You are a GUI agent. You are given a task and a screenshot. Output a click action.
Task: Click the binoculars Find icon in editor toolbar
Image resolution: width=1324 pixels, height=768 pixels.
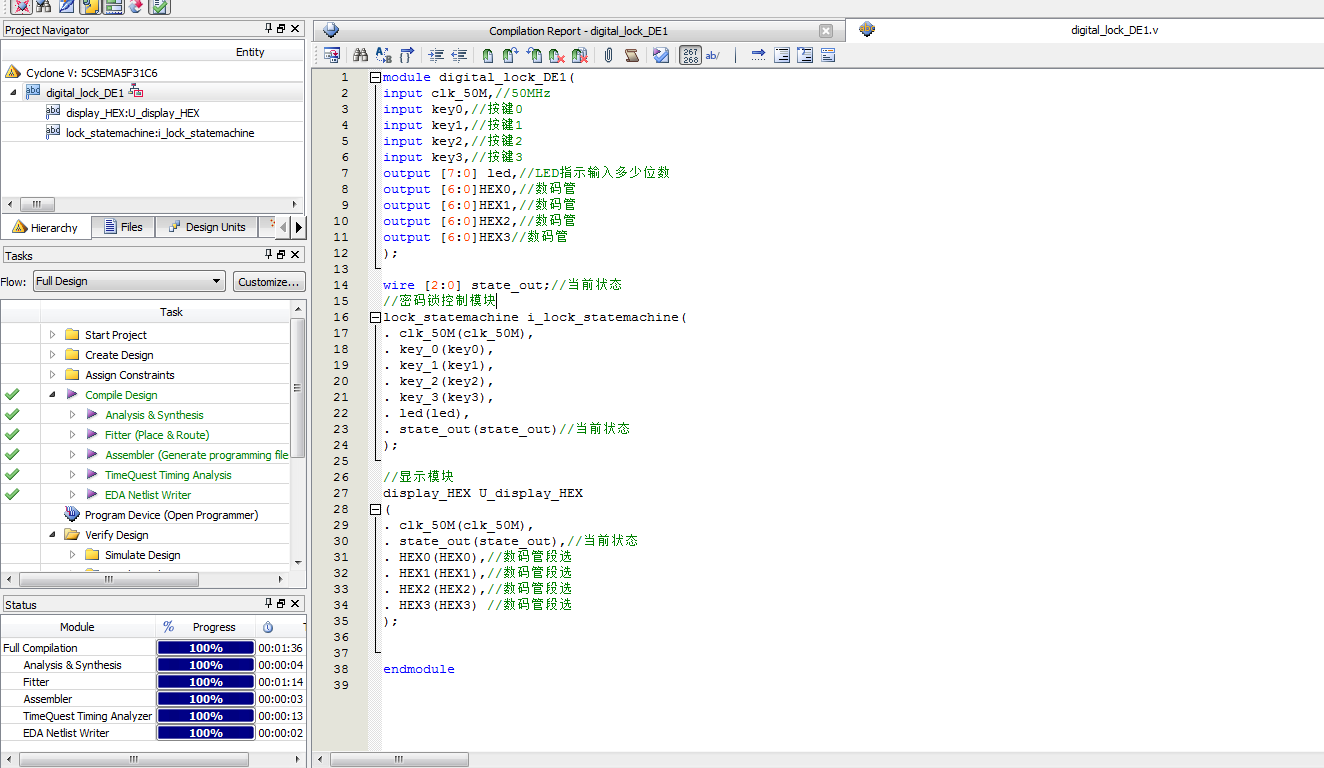pyautogui.click(x=361, y=56)
